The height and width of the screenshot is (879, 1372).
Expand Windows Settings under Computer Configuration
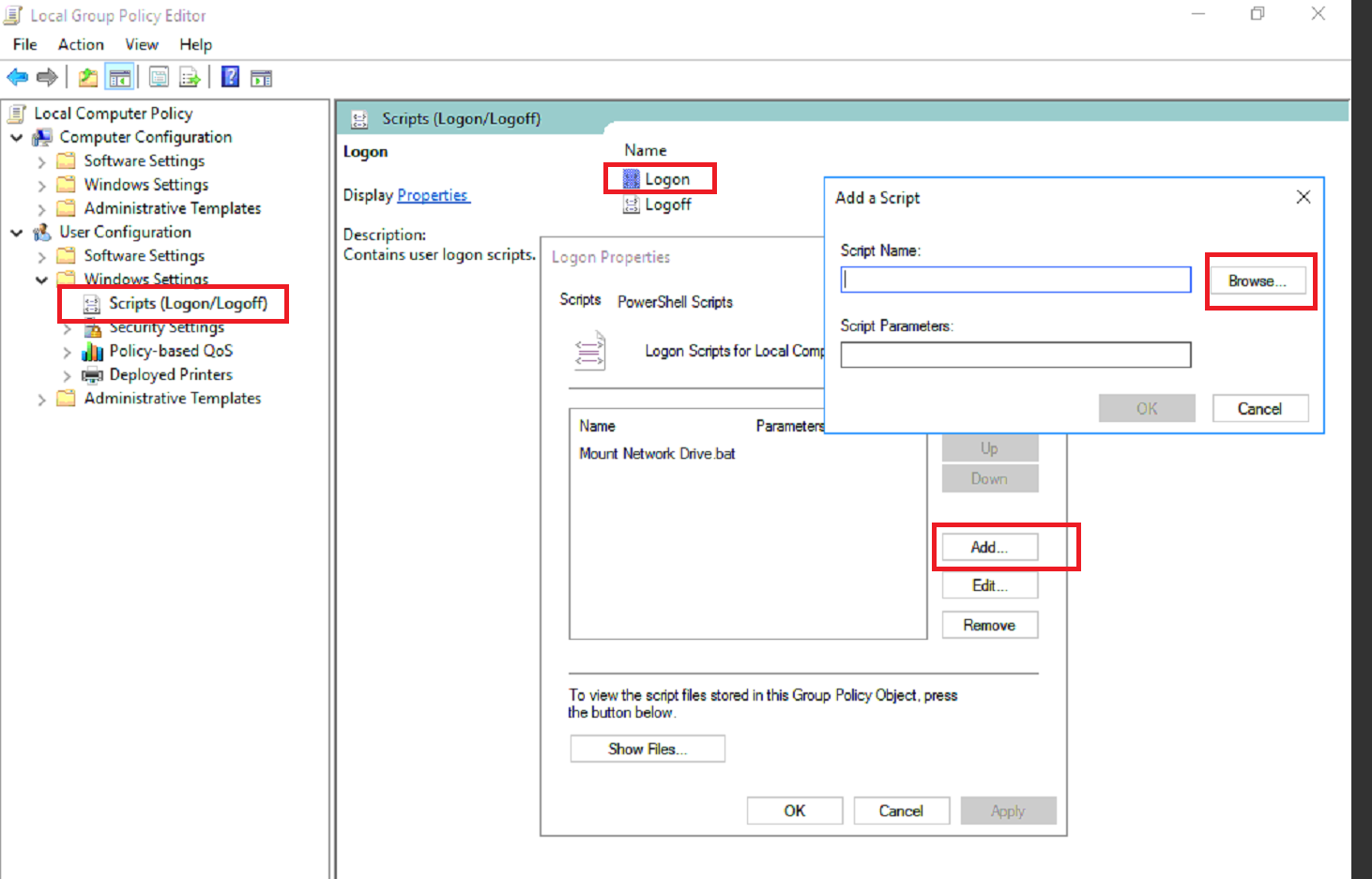pos(41,185)
